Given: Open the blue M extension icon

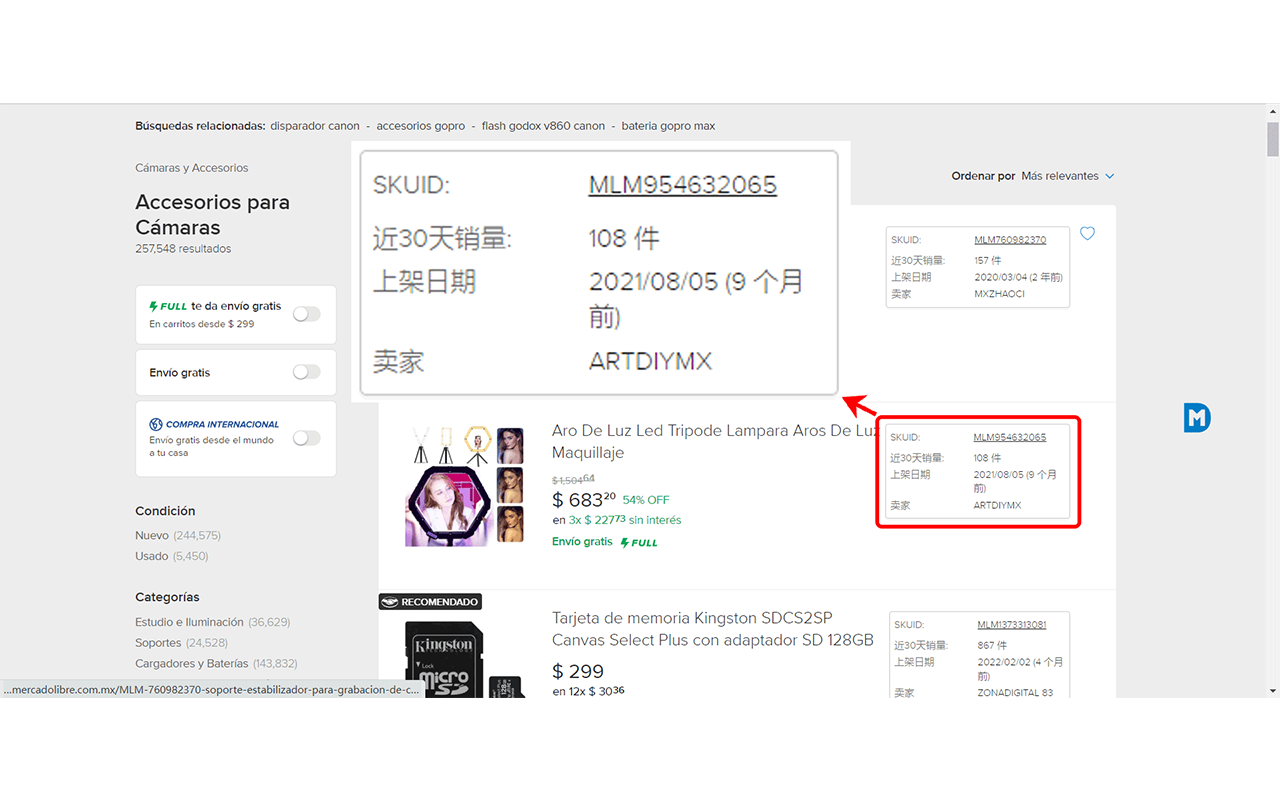Looking at the screenshot, I should coord(1197,418).
